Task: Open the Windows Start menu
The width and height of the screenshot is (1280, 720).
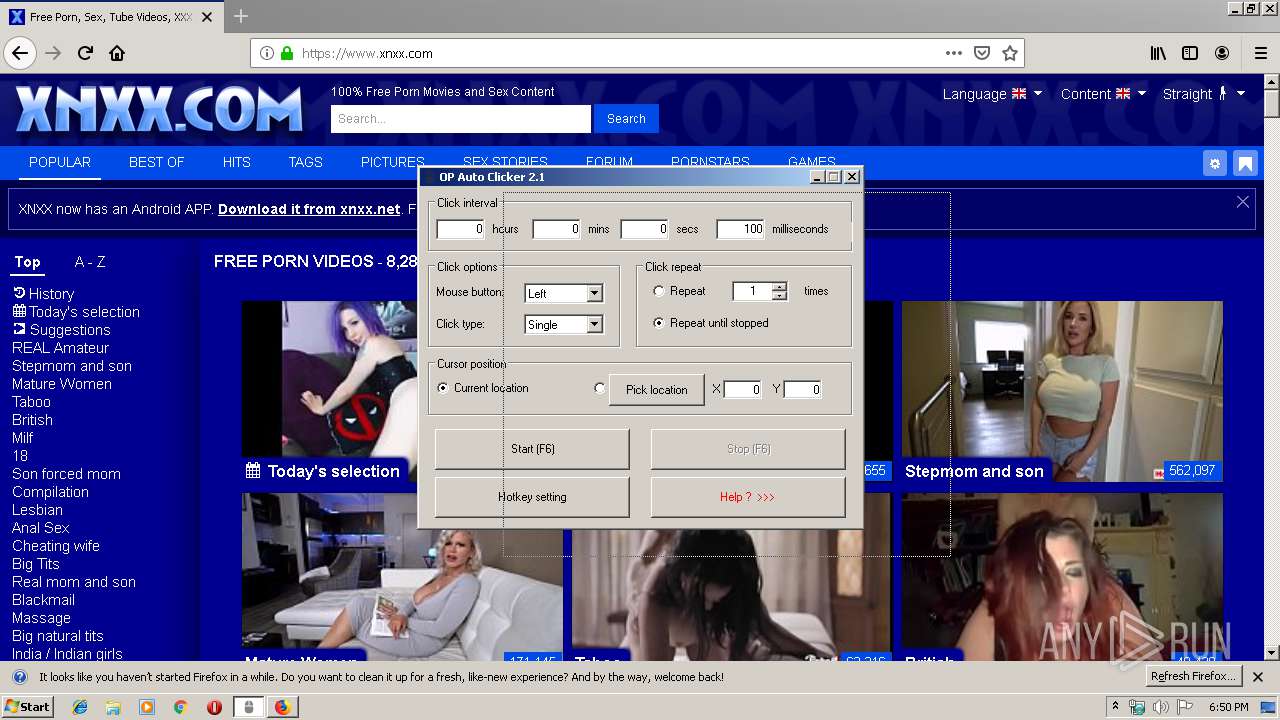Action: pos(27,707)
